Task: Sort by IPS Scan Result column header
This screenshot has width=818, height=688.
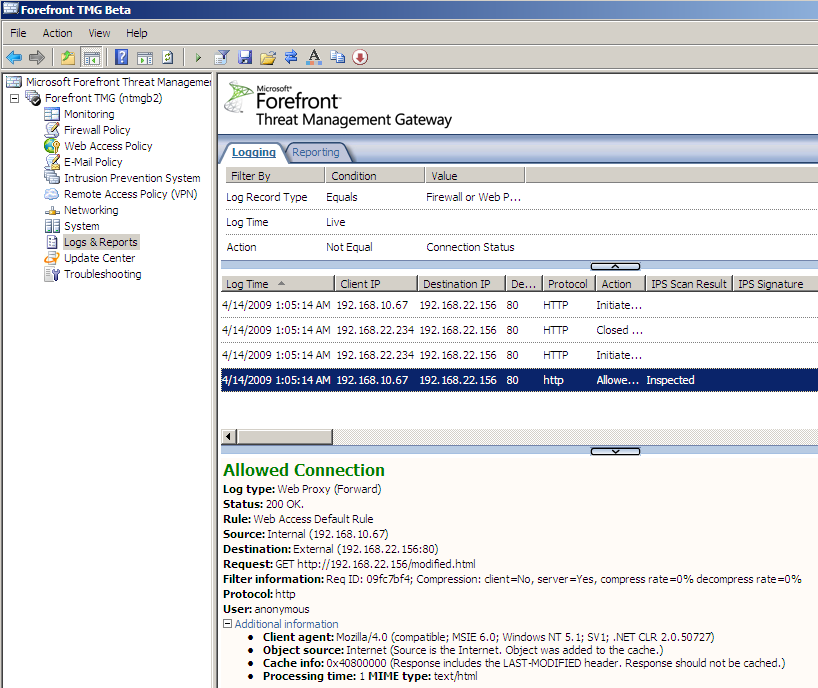Action: tap(689, 284)
